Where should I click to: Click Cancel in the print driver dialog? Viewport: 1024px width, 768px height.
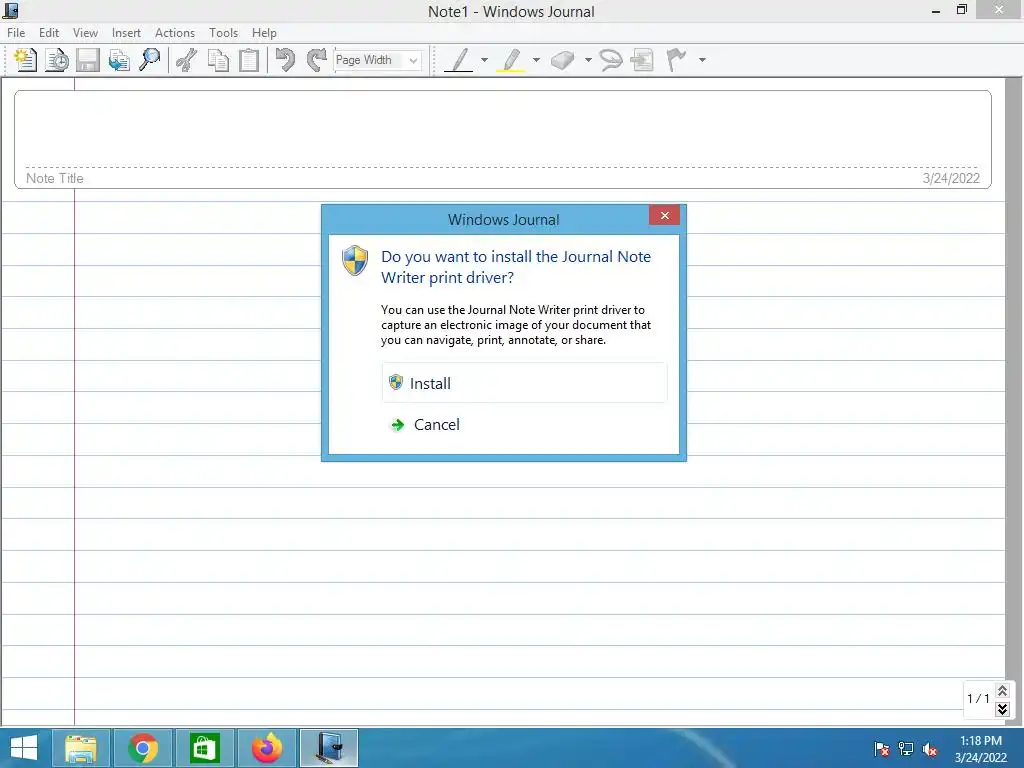click(524, 424)
